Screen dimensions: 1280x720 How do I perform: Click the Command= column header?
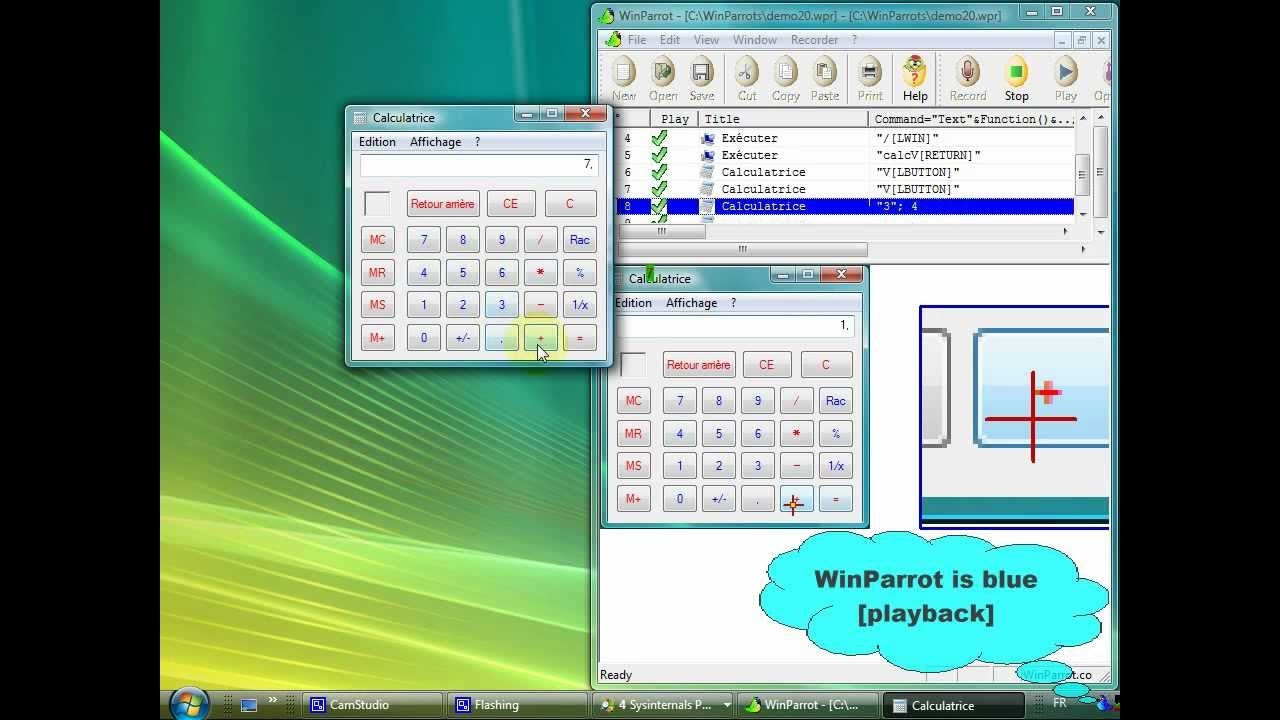click(971, 119)
